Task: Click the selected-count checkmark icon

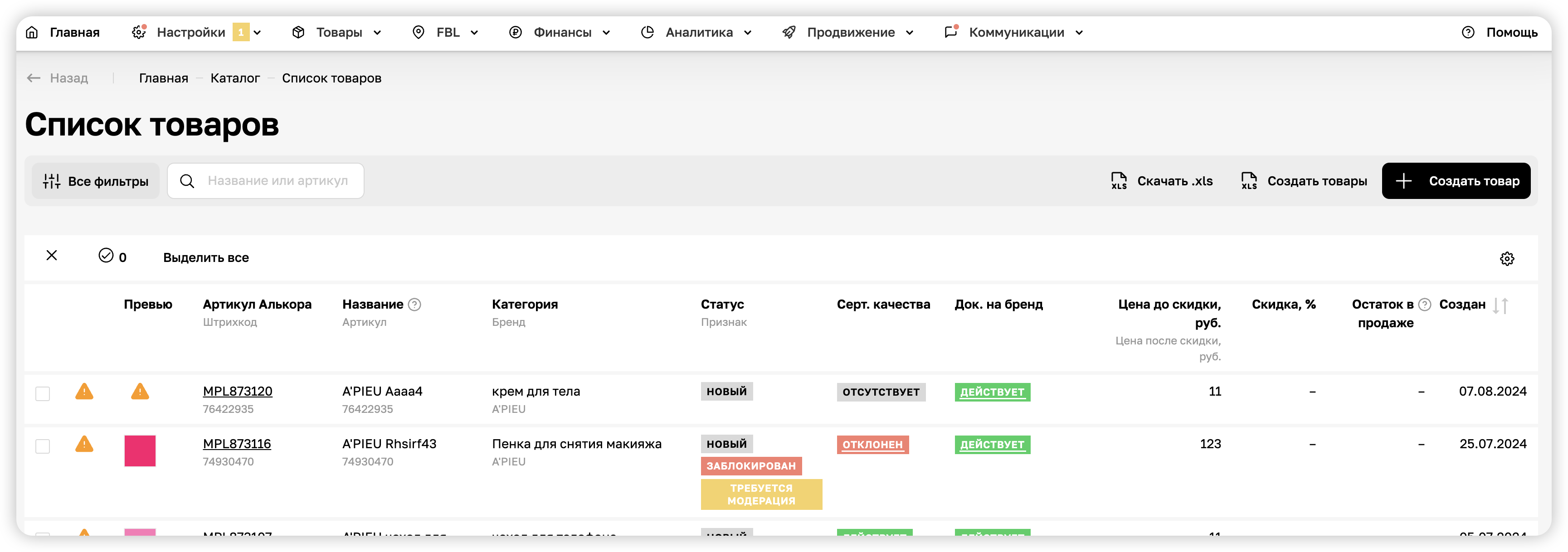Action: [x=106, y=256]
